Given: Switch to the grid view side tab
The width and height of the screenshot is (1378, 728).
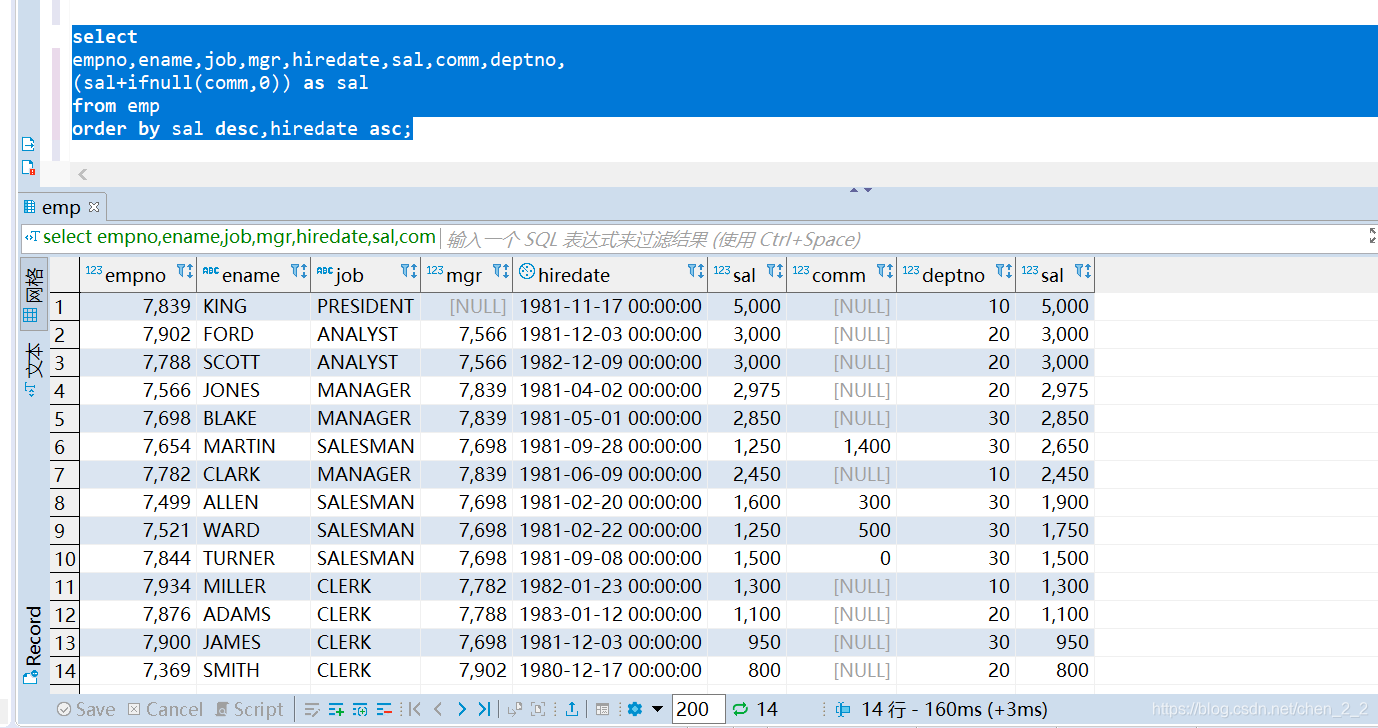Looking at the screenshot, I should [33, 295].
